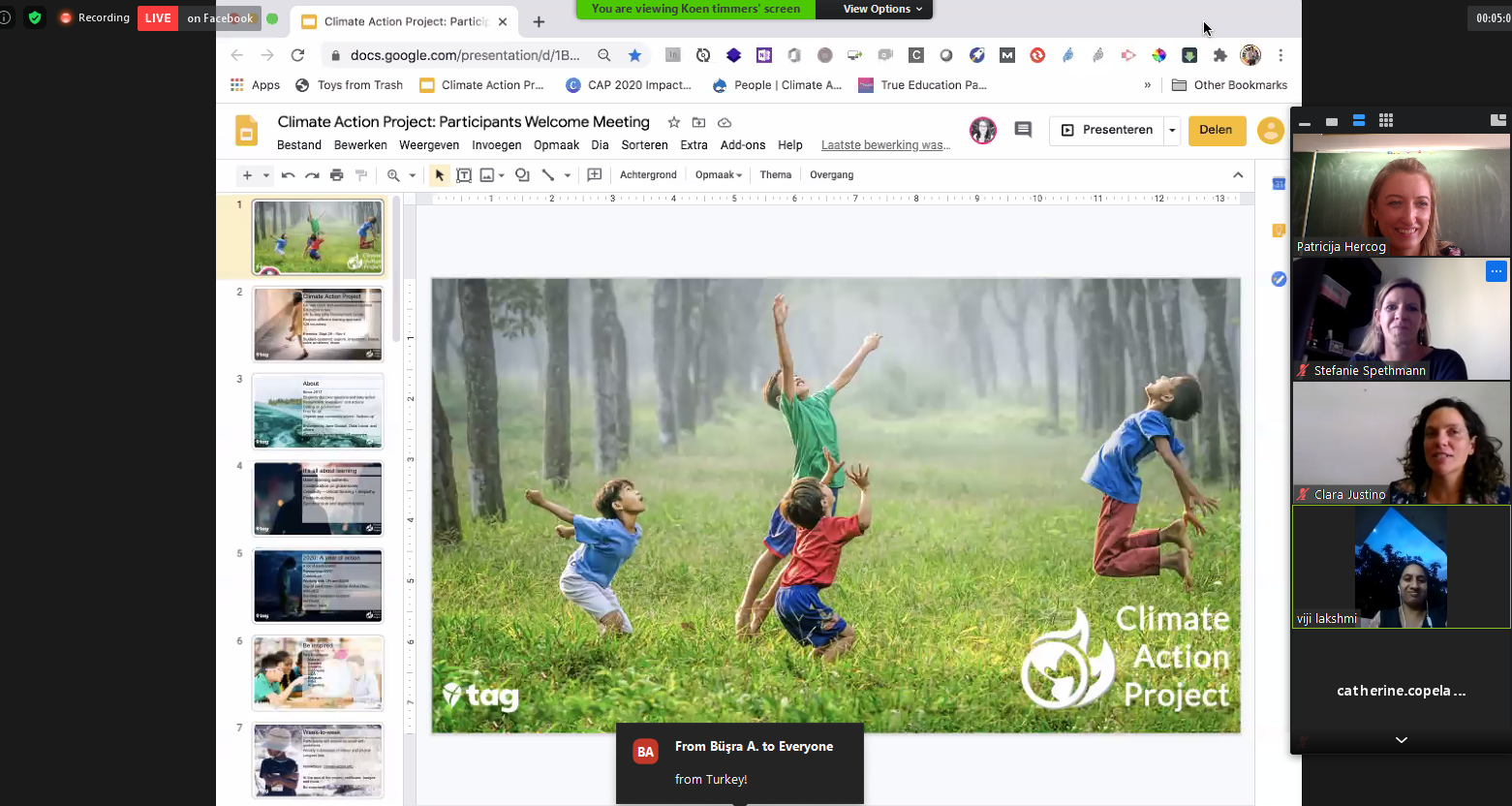The width and height of the screenshot is (1512, 806).
Task: Open the Tasks side panel icon
Action: [1279, 279]
